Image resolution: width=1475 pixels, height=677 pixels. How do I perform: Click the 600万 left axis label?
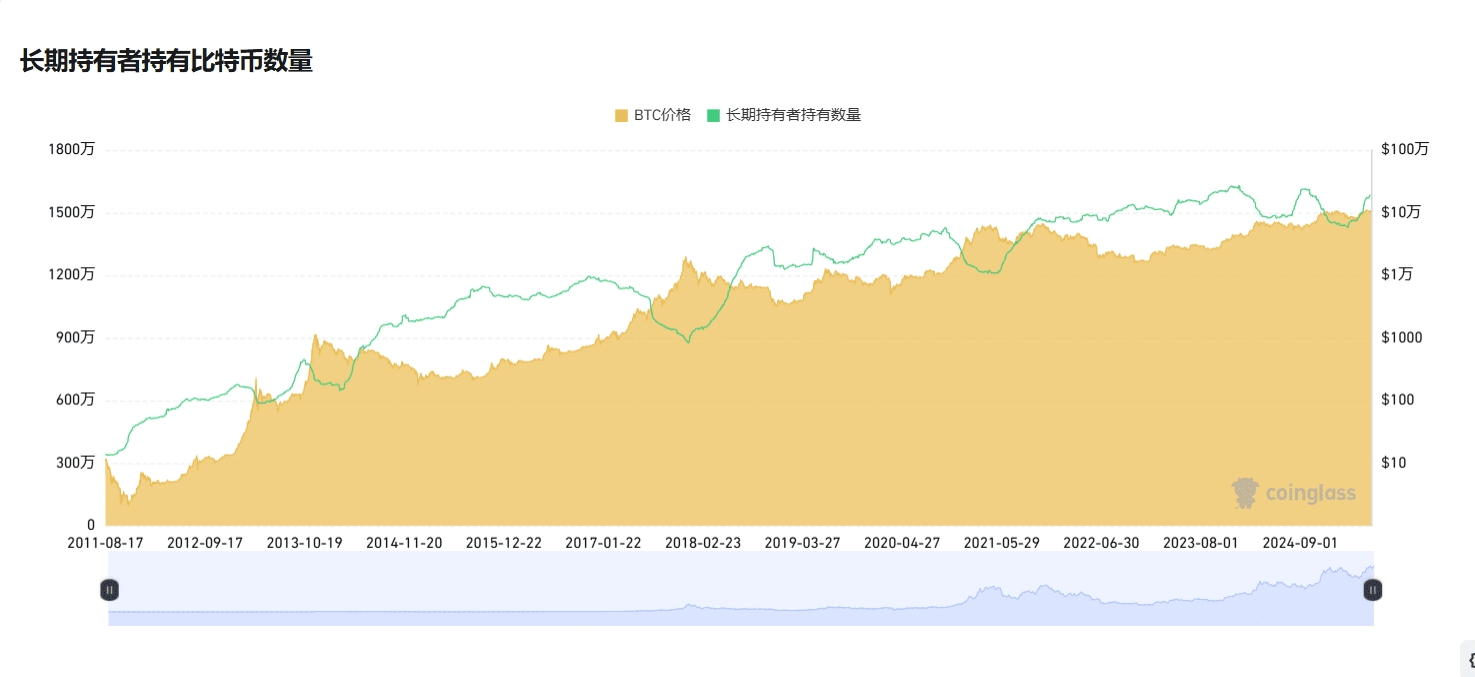point(76,400)
